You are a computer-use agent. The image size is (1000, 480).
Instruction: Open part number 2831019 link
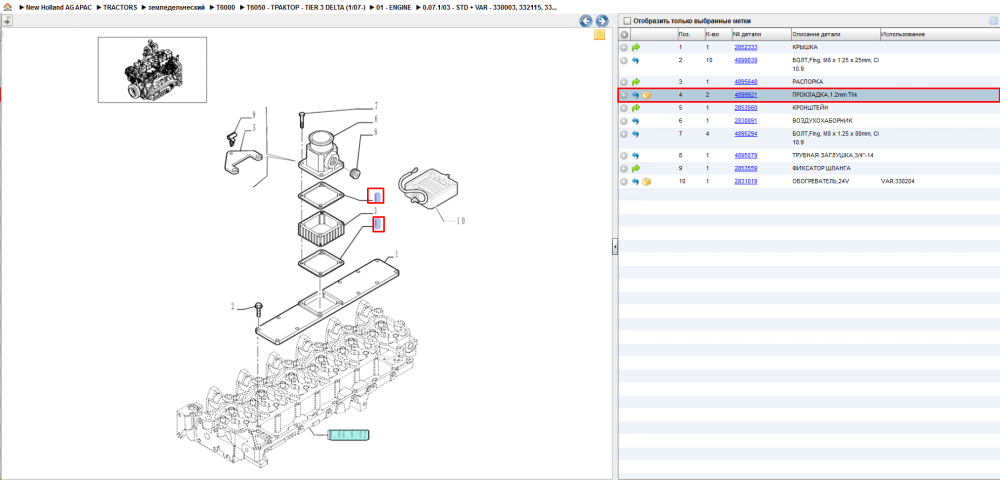(x=746, y=182)
